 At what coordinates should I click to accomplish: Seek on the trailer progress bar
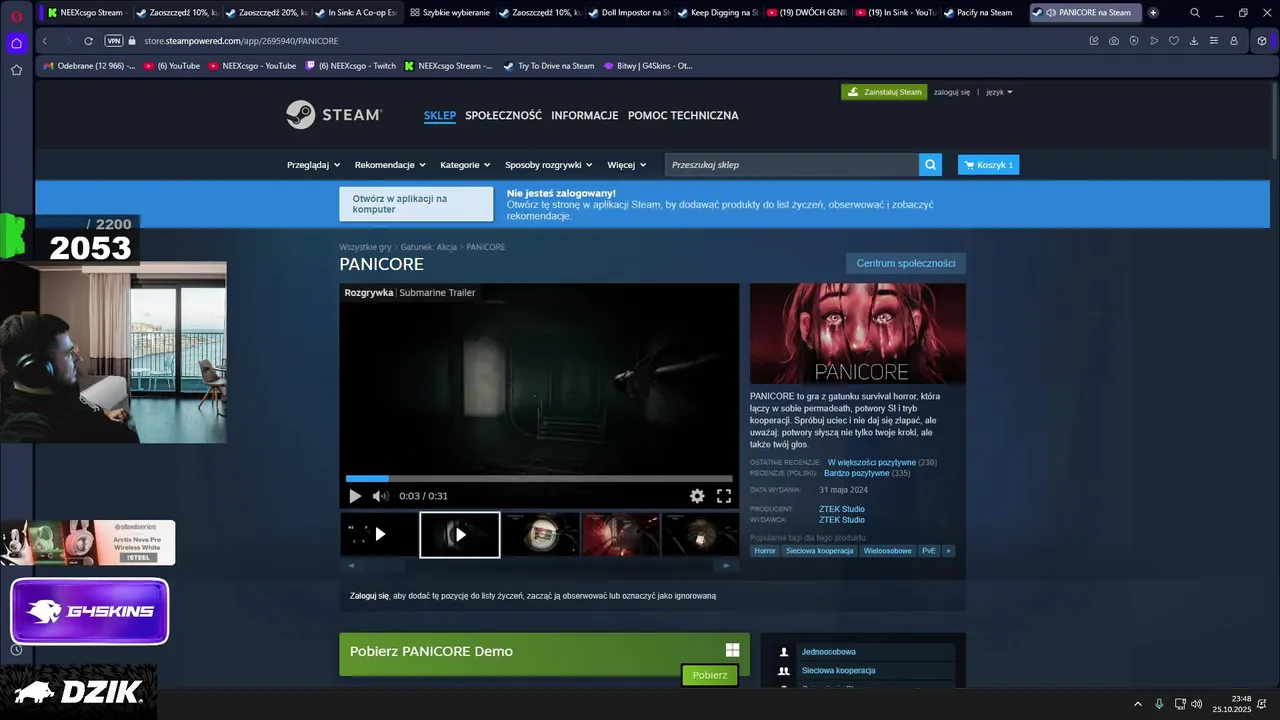tap(539, 478)
